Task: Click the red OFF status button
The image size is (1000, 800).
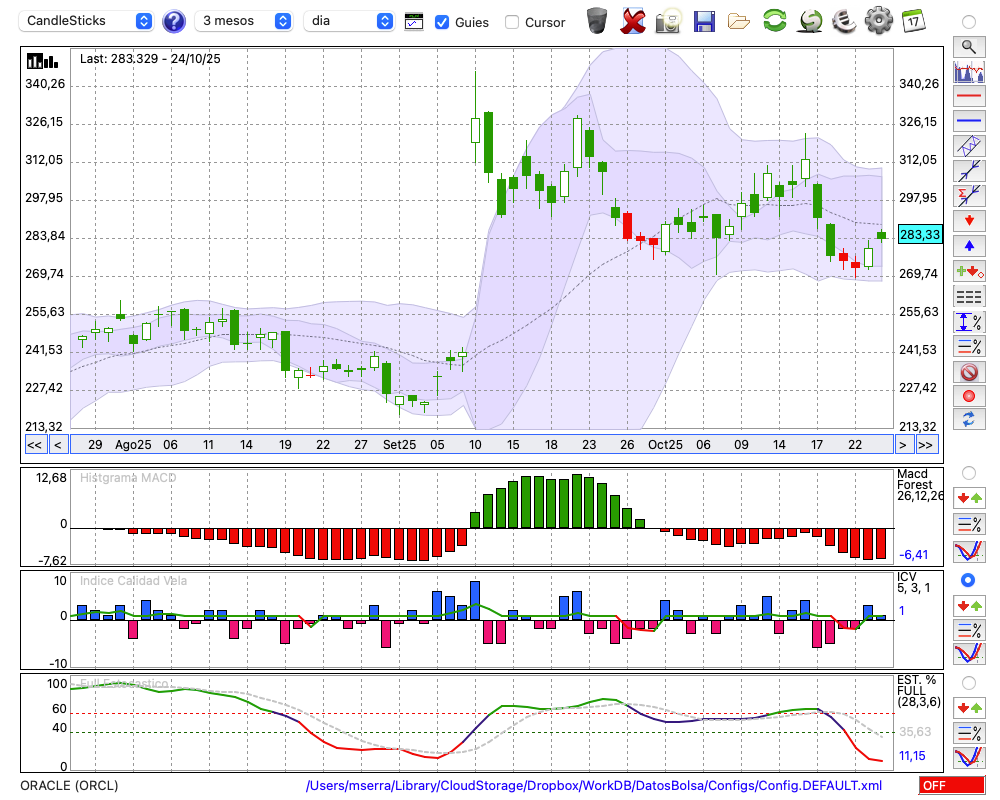Action: [x=949, y=786]
